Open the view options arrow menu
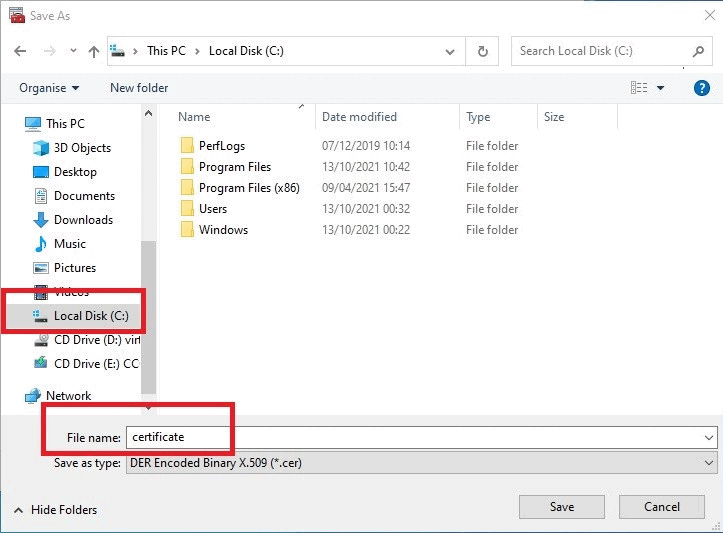Viewport: 723px width, 533px height. tap(660, 88)
